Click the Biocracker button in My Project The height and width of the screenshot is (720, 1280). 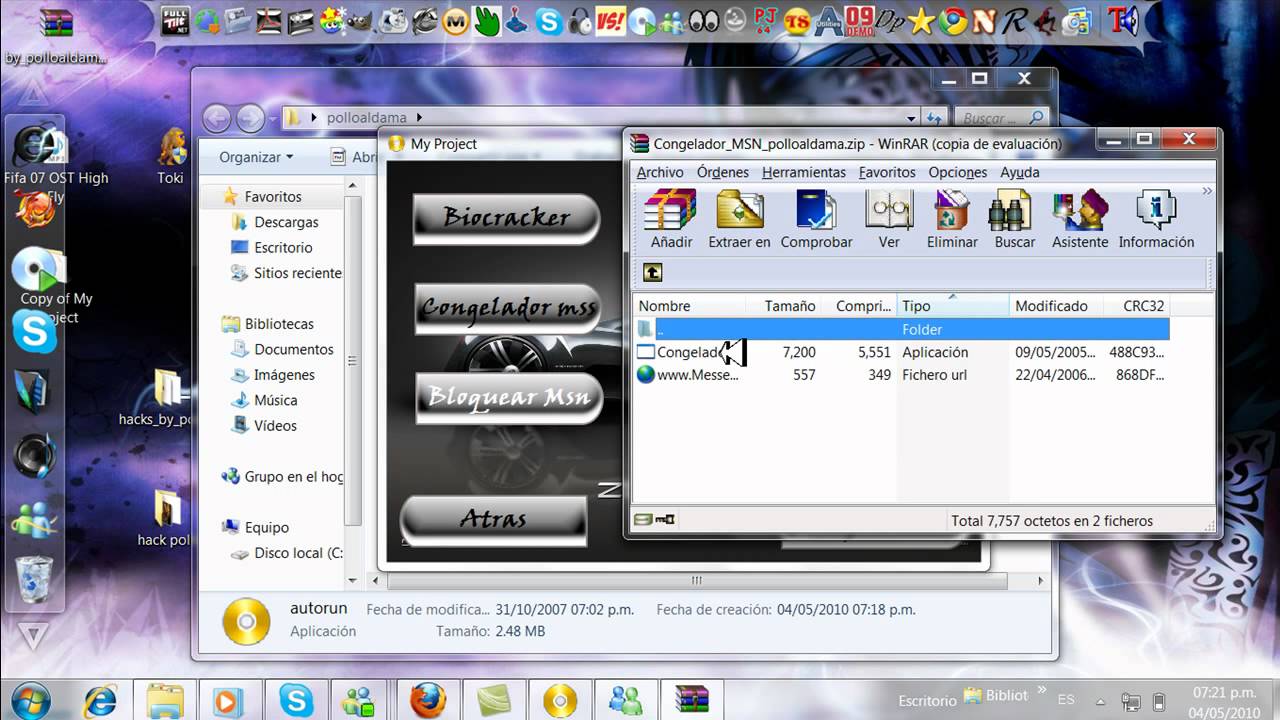coord(506,217)
